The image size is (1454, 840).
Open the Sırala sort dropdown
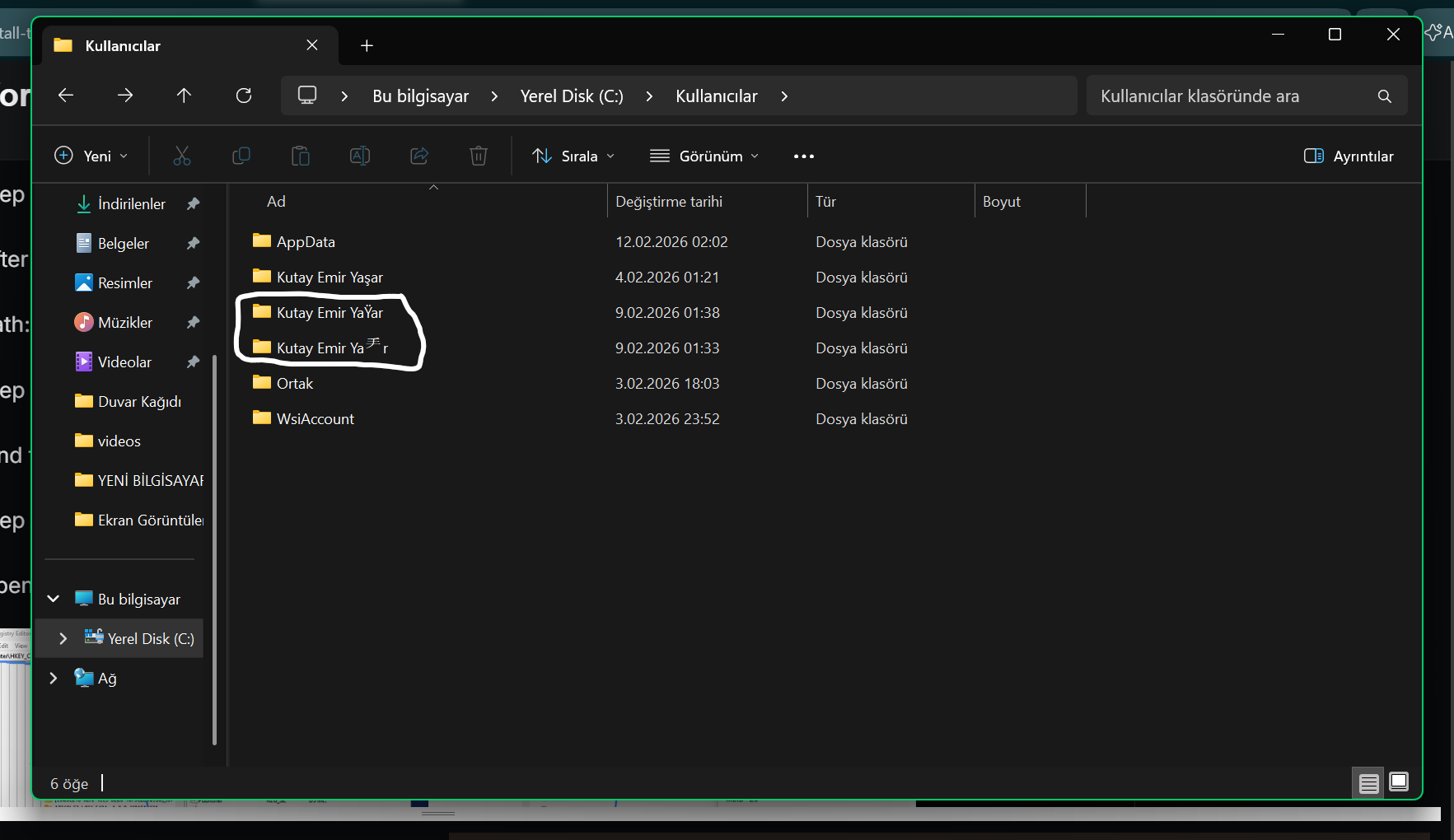point(573,156)
